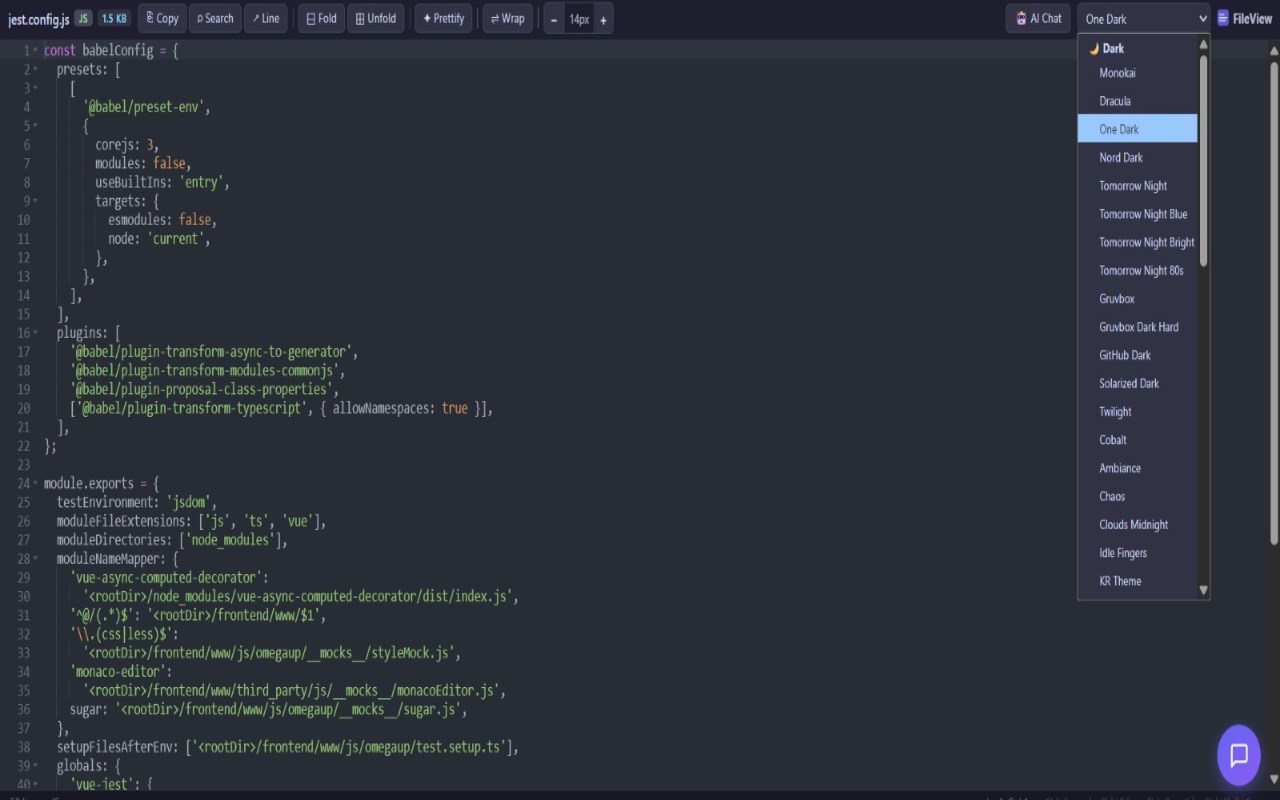The height and width of the screenshot is (800, 1280).
Task: Click the 1.5 KB file size badge
Action: 114,18
